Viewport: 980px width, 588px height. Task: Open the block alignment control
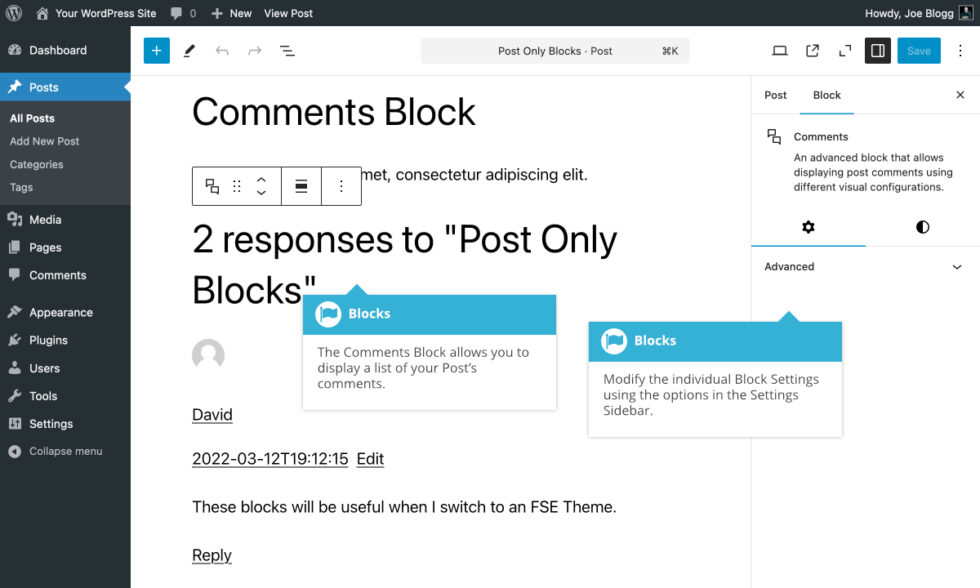[x=301, y=186]
